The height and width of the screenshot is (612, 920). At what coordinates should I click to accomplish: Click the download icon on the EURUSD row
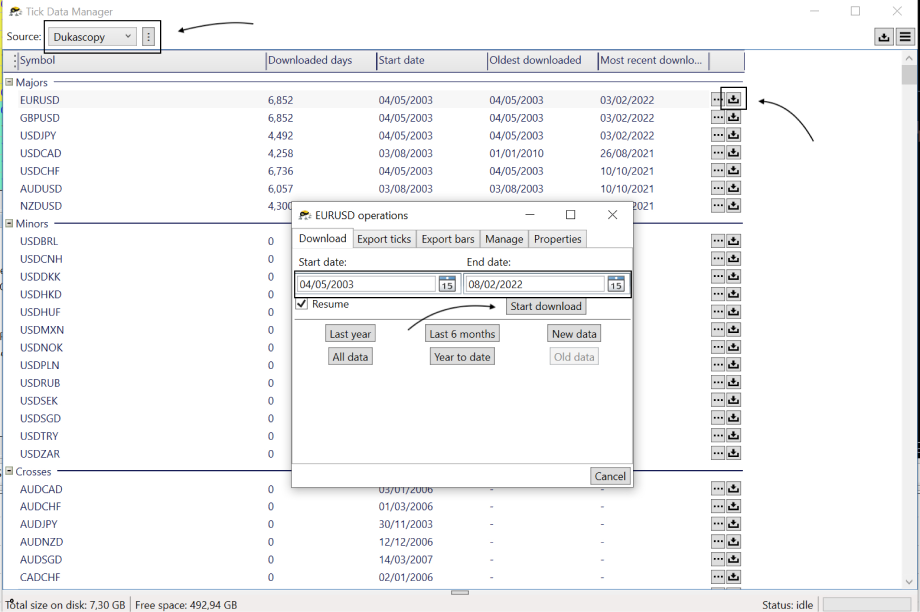tap(734, 99)
